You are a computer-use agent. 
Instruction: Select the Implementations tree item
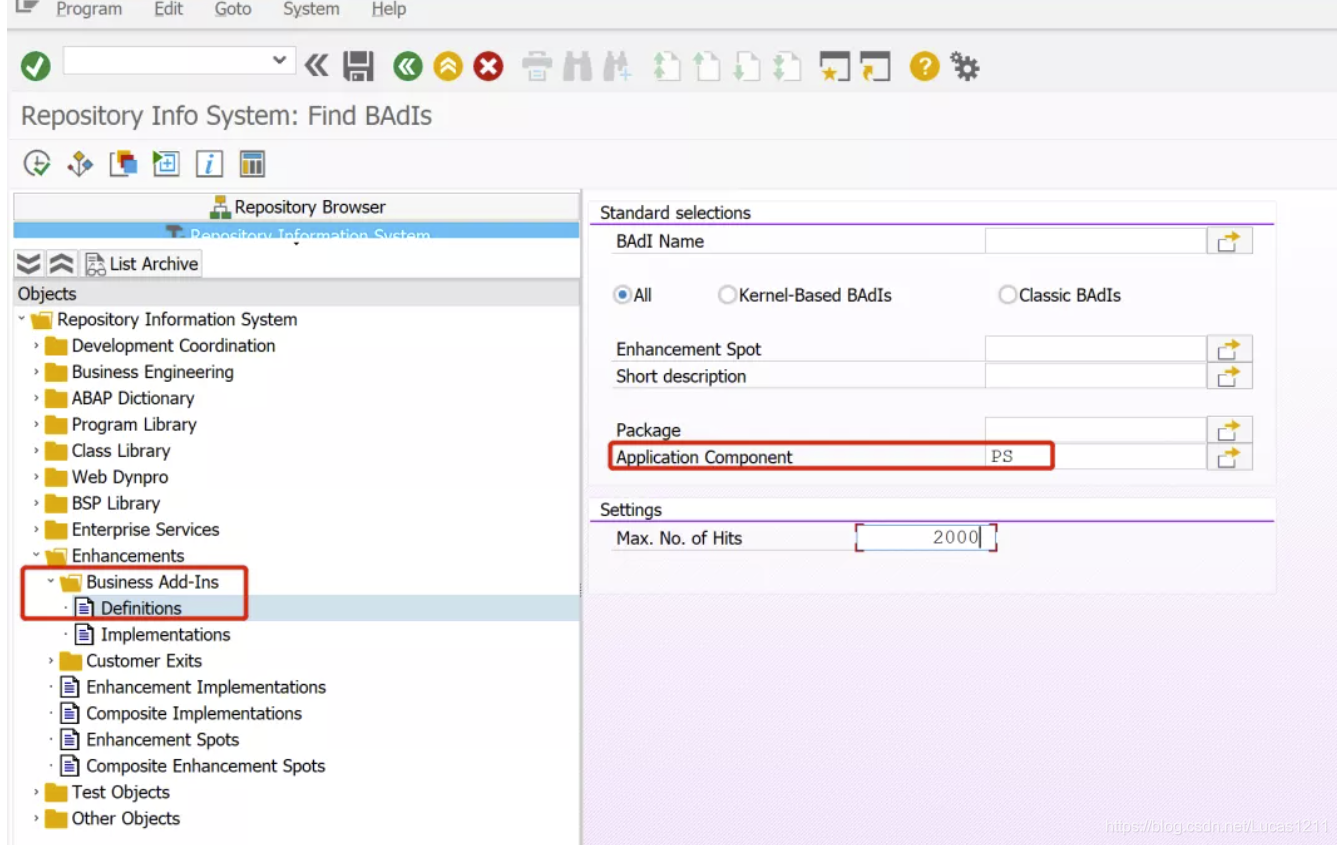(165, 634)
